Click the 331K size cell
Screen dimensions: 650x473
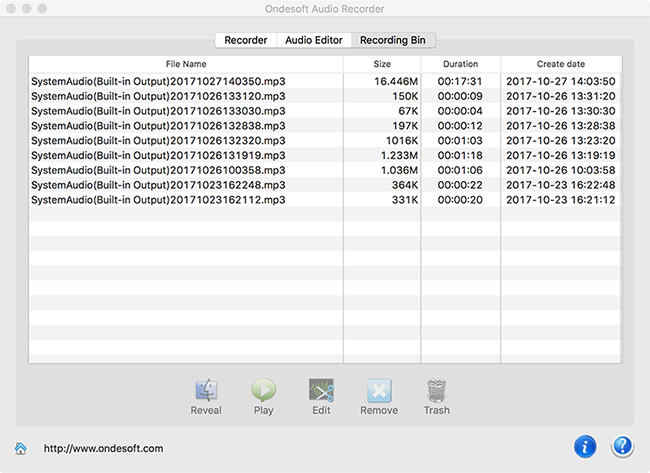405,200
